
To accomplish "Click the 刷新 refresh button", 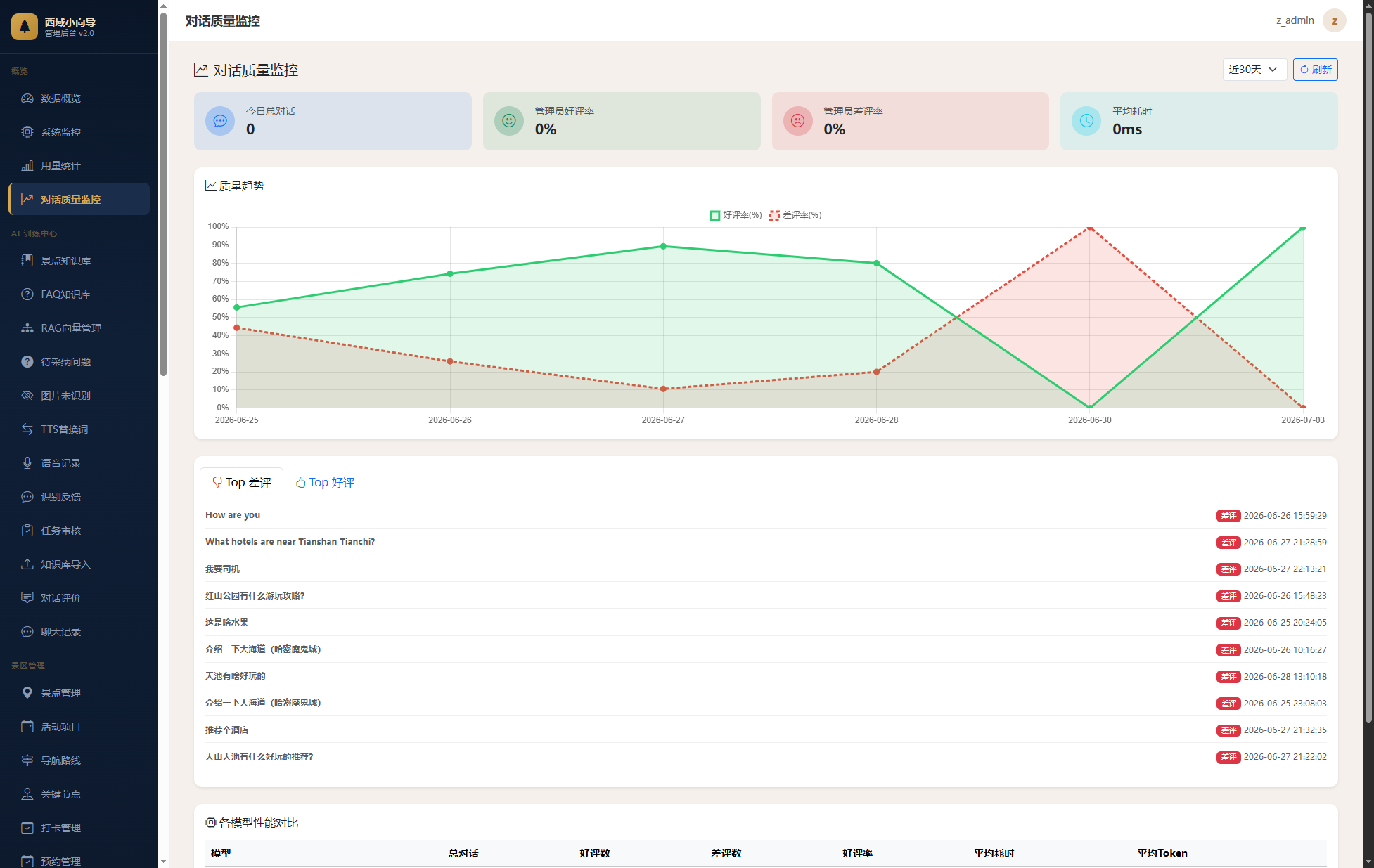I will (1315, 70).
